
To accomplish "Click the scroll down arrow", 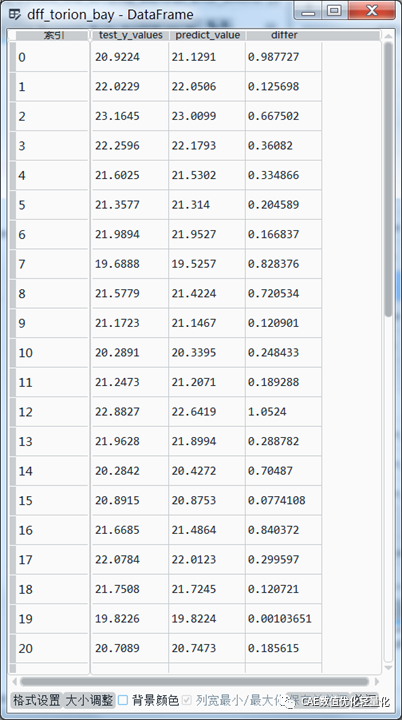I will (x=388, y=668).
